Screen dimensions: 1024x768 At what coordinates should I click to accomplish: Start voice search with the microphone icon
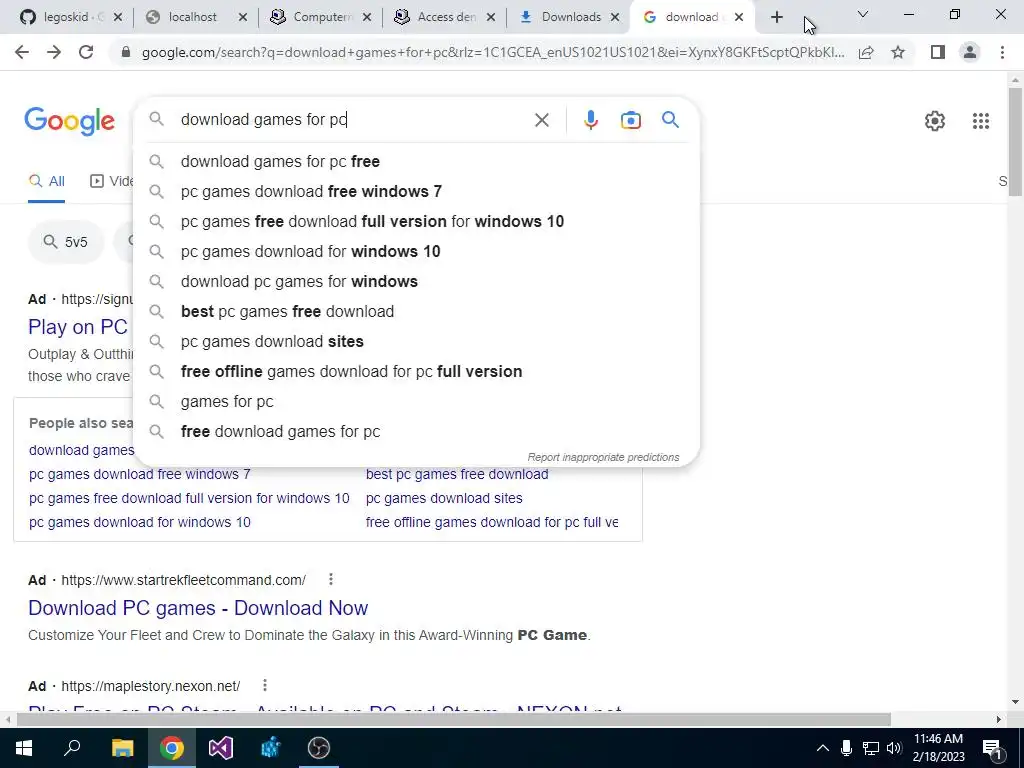tap(590, 120)
